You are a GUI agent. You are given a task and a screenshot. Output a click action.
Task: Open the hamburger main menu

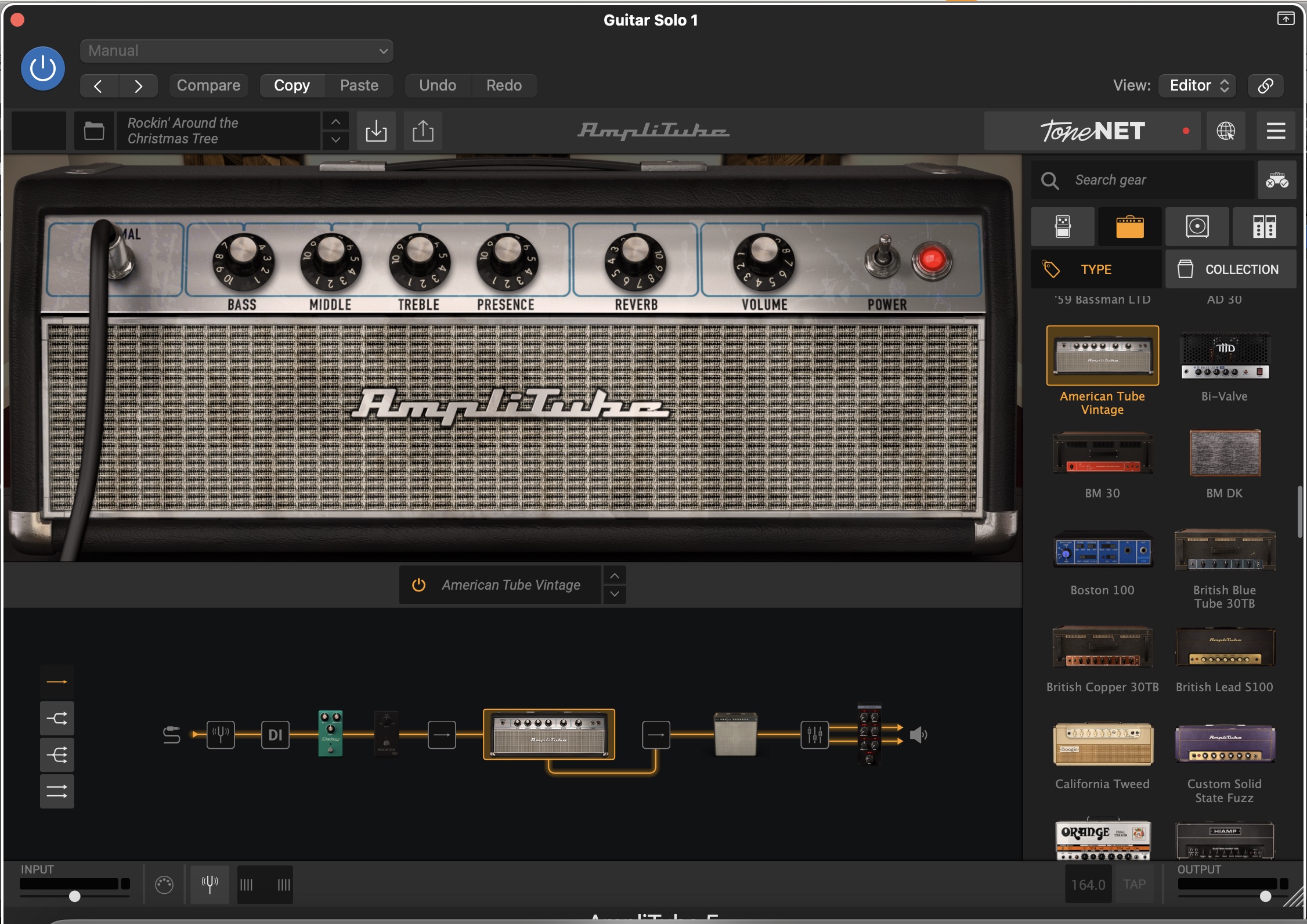pyautogui.click(x=1276, y=131)
